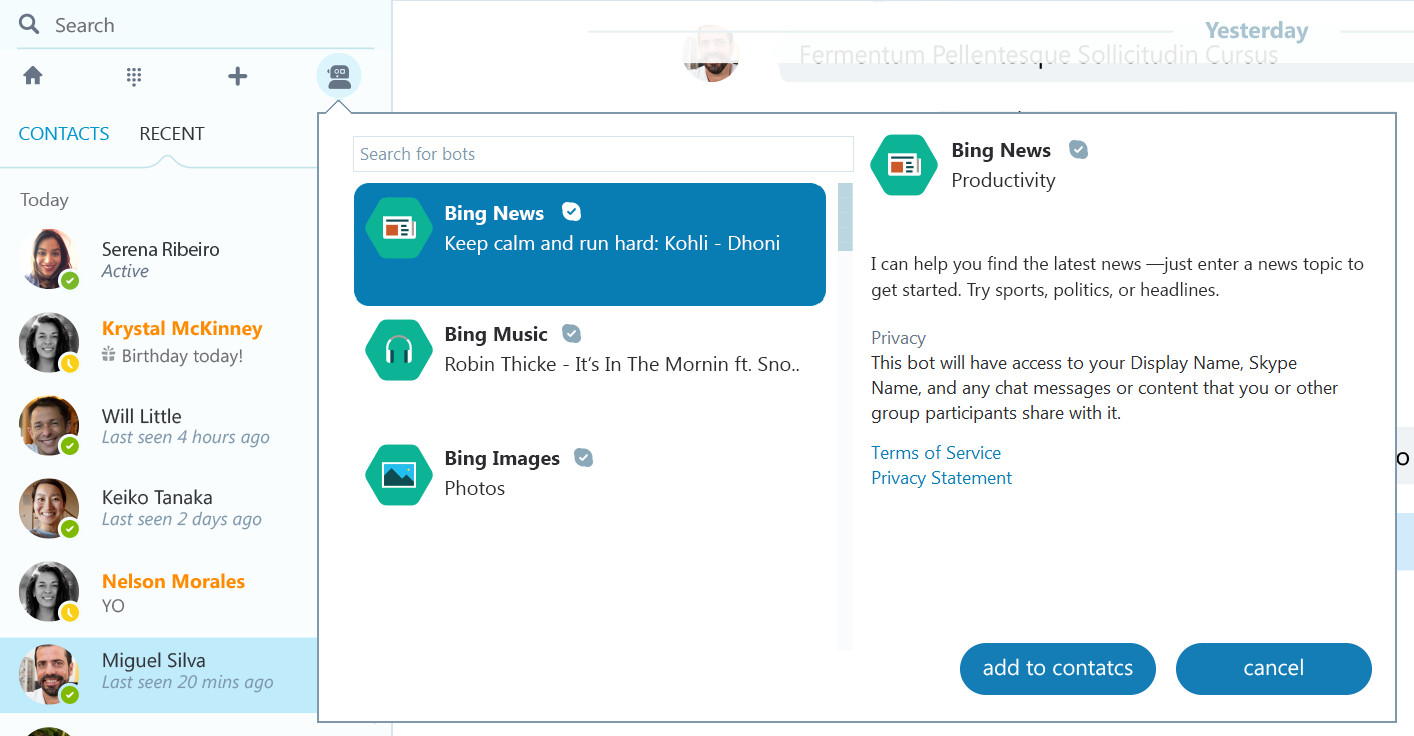Viewport: 1414px width, 736px height.
Task: Click Miguel Silva's avatar
Action: 49,675
